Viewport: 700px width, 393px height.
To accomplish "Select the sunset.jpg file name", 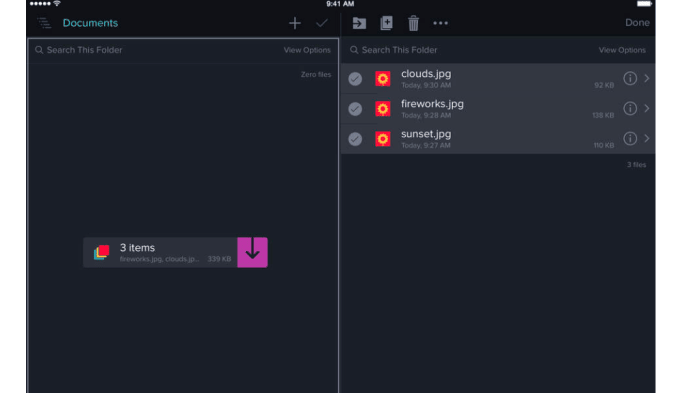I will tap(426, 134).
